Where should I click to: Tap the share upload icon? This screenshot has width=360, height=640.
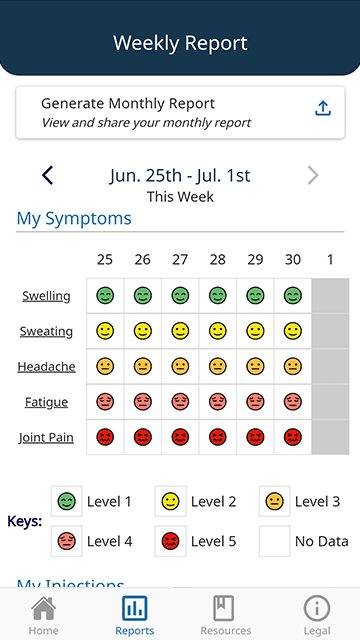click(322, 109)
